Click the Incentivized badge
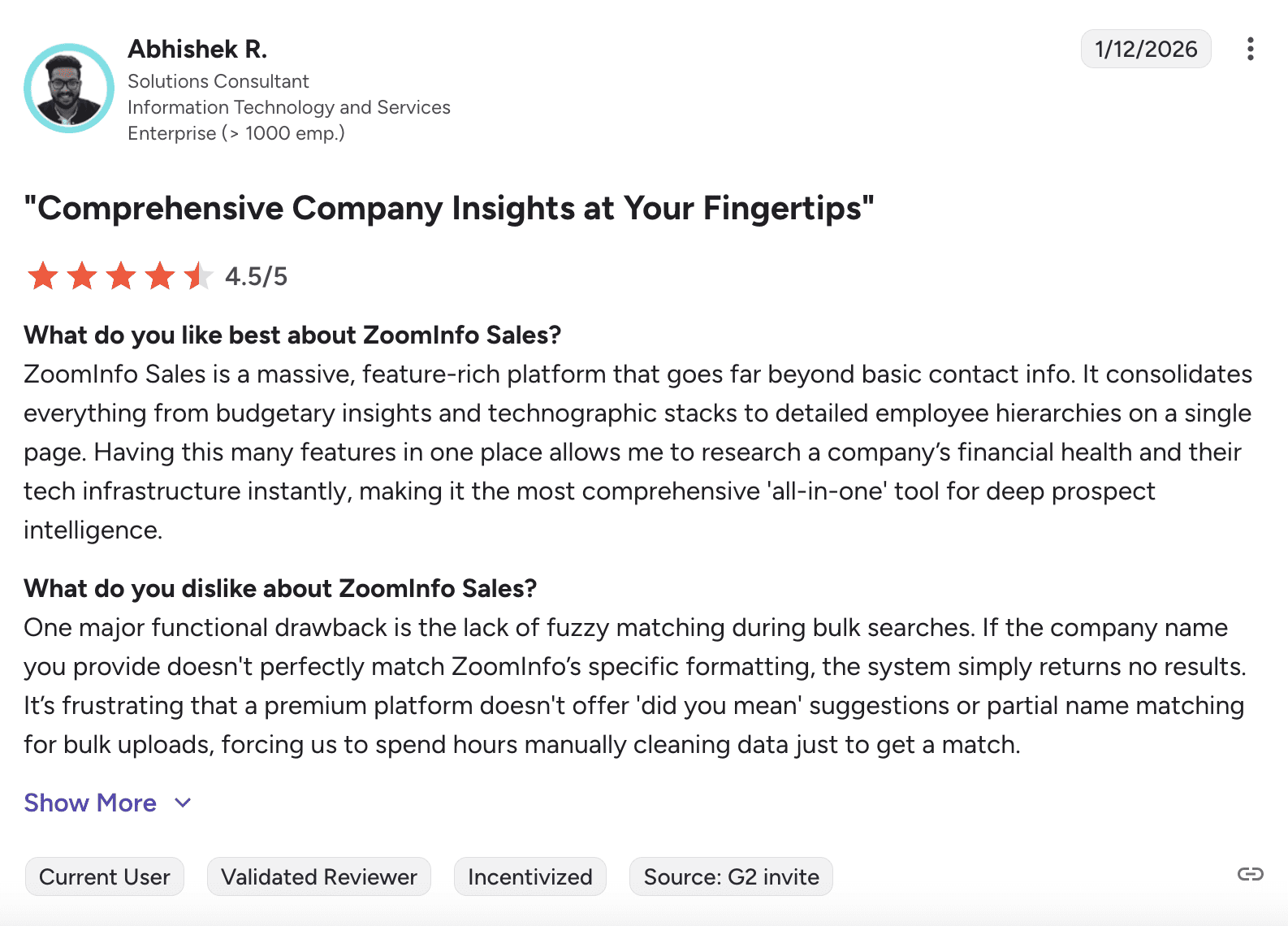This screenshot has height=926, width=1288. [x=530, y=876]
